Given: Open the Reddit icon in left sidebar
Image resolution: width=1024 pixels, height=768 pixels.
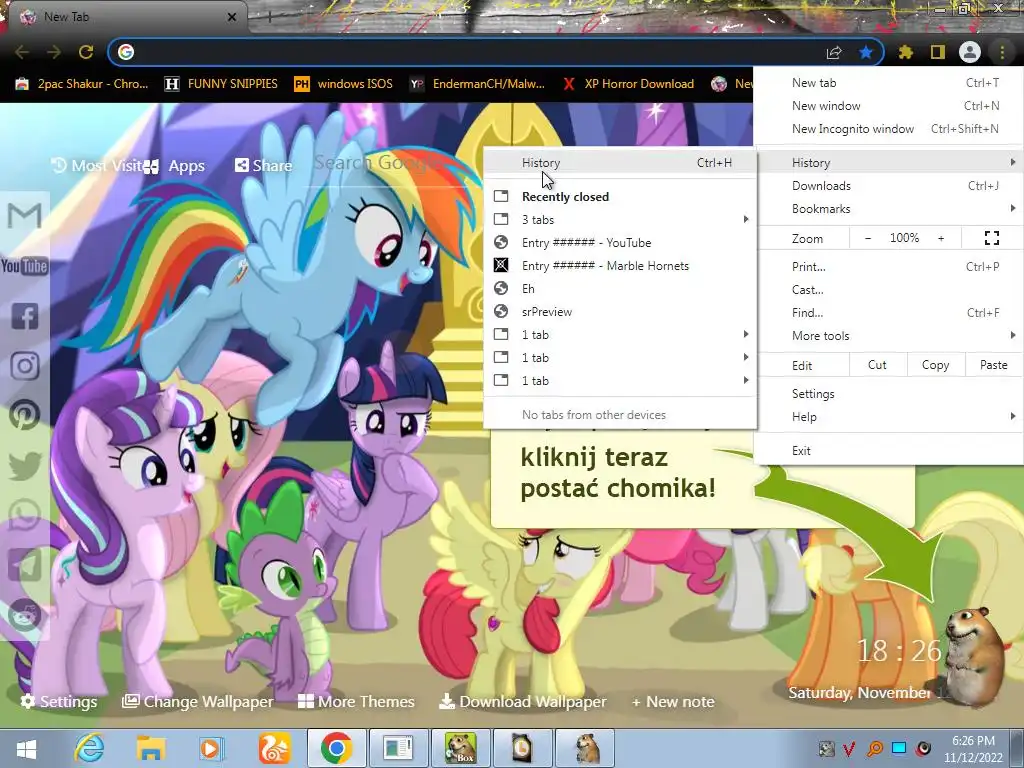Looking at the screenshot, I should (x=25, y=615).
